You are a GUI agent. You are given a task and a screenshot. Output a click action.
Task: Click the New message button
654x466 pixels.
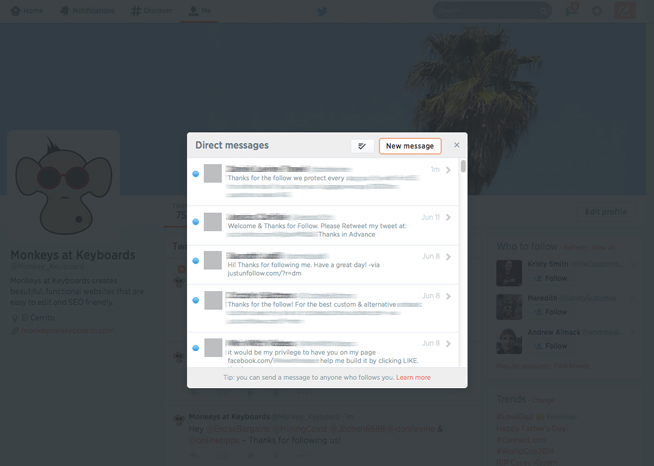410,146
